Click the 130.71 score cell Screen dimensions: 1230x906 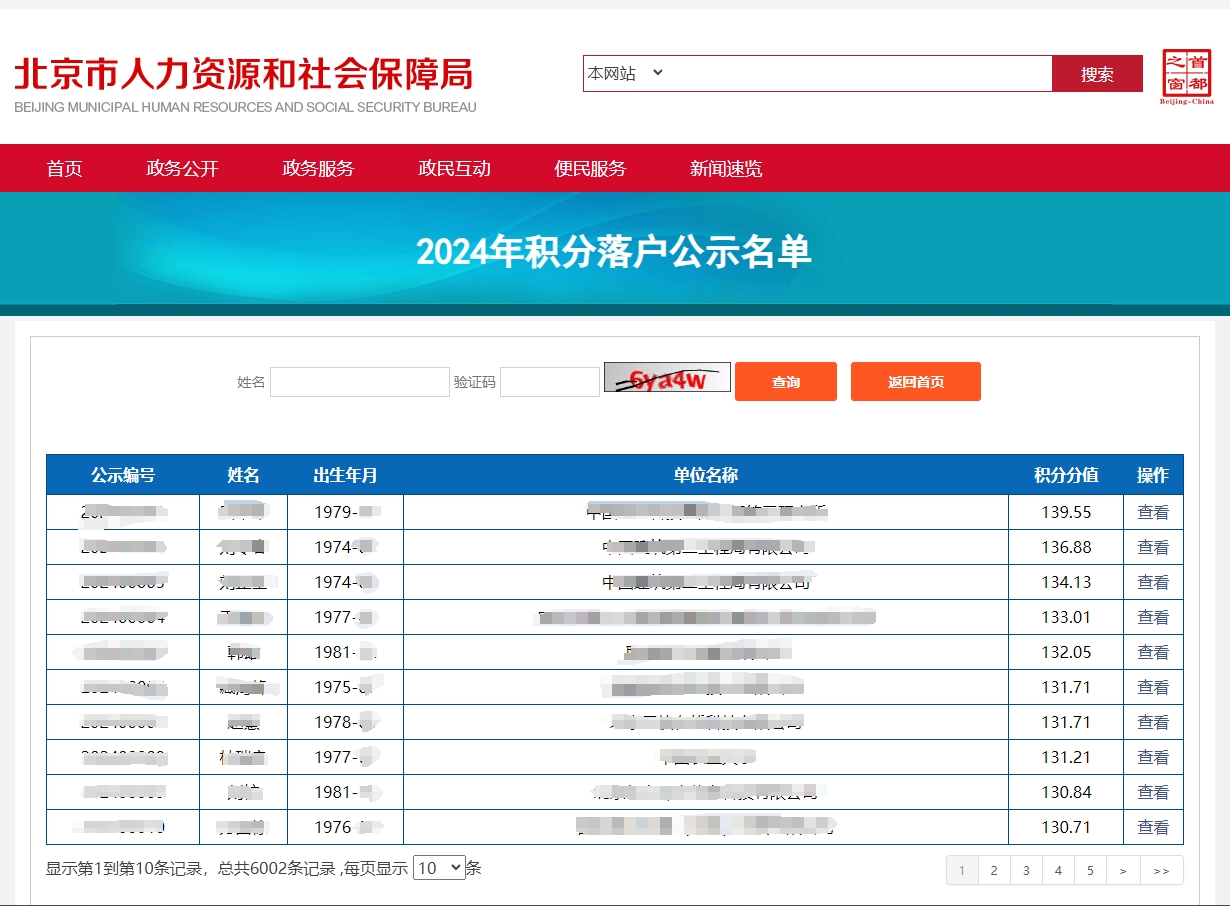pyautogui.click(x=1066, y=827)
